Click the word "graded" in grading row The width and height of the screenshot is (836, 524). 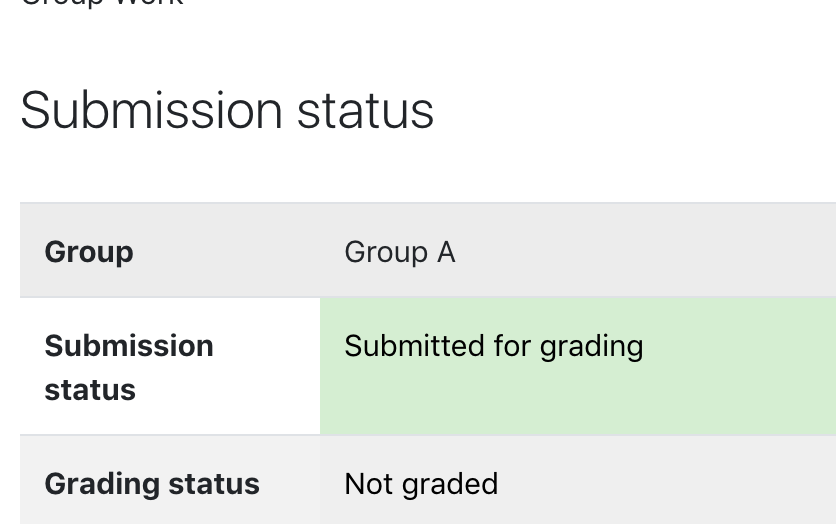pyautogui.click(x=450, y=485)
